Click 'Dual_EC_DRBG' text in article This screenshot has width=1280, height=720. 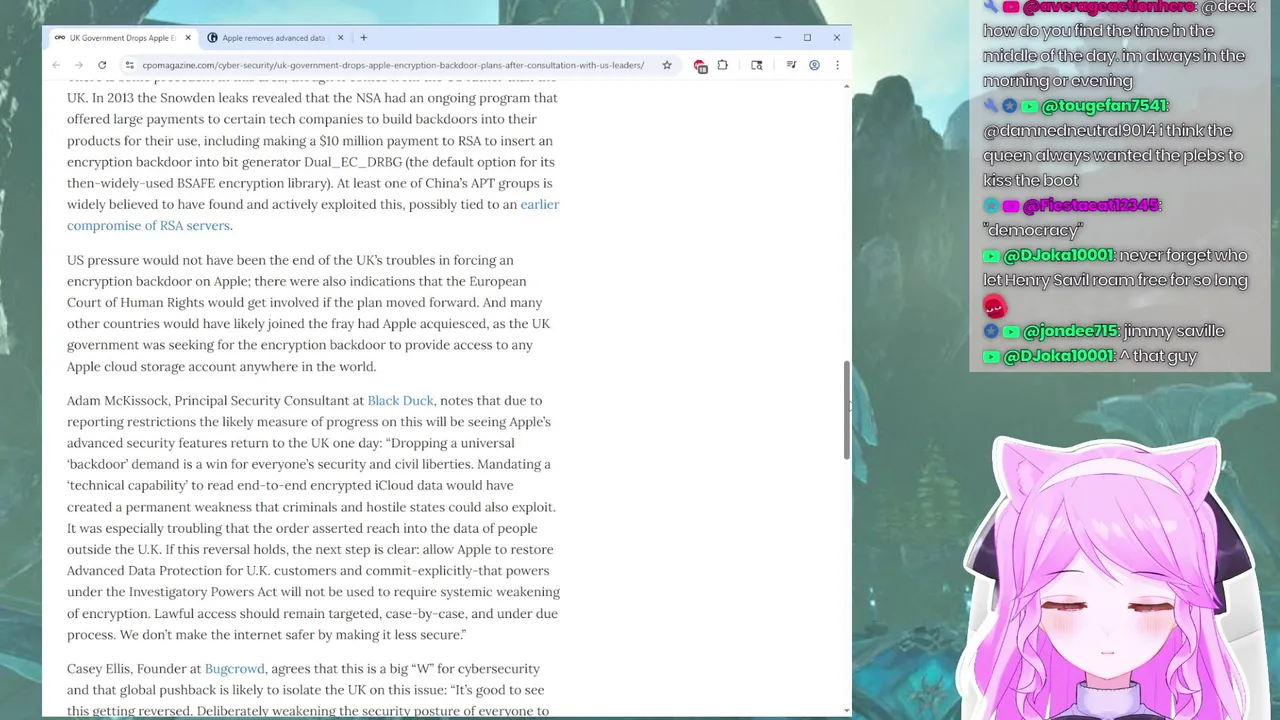[x=353, y=162]
